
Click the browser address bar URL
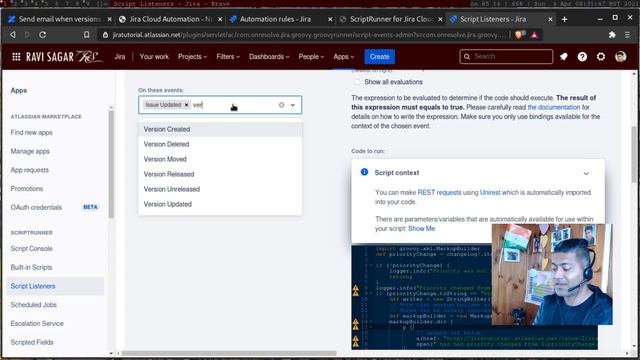[x=309, y=35]
